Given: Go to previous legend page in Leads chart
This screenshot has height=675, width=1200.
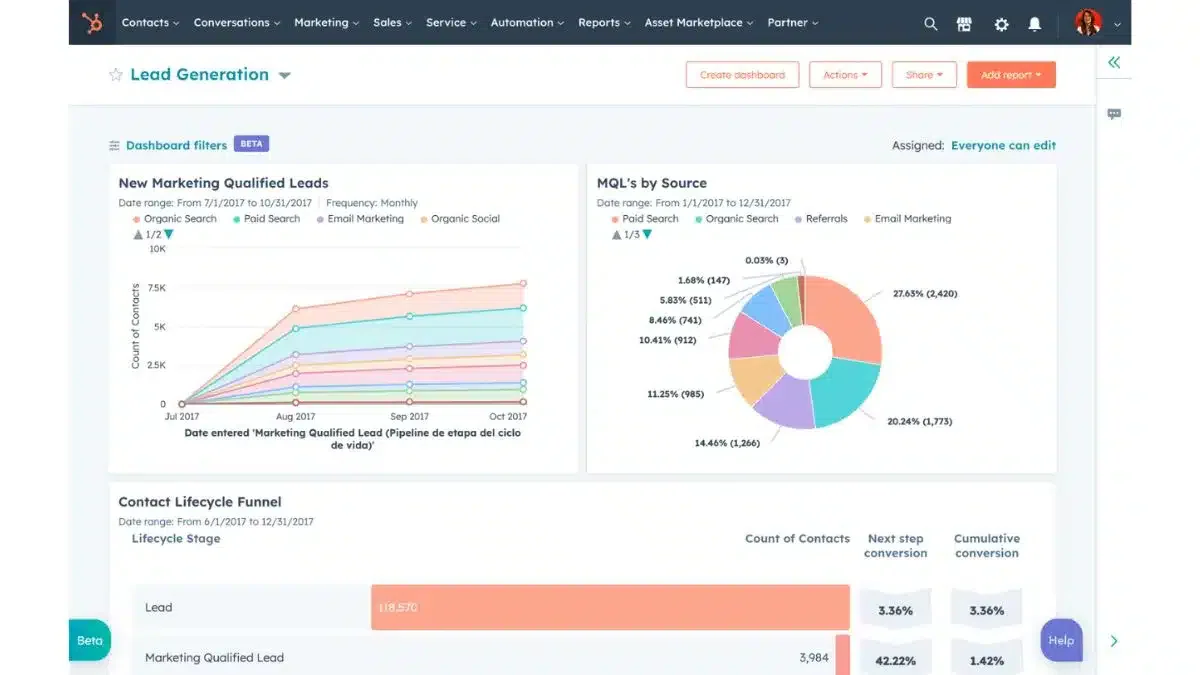Looking at the screenshot, I should point(138,234).
